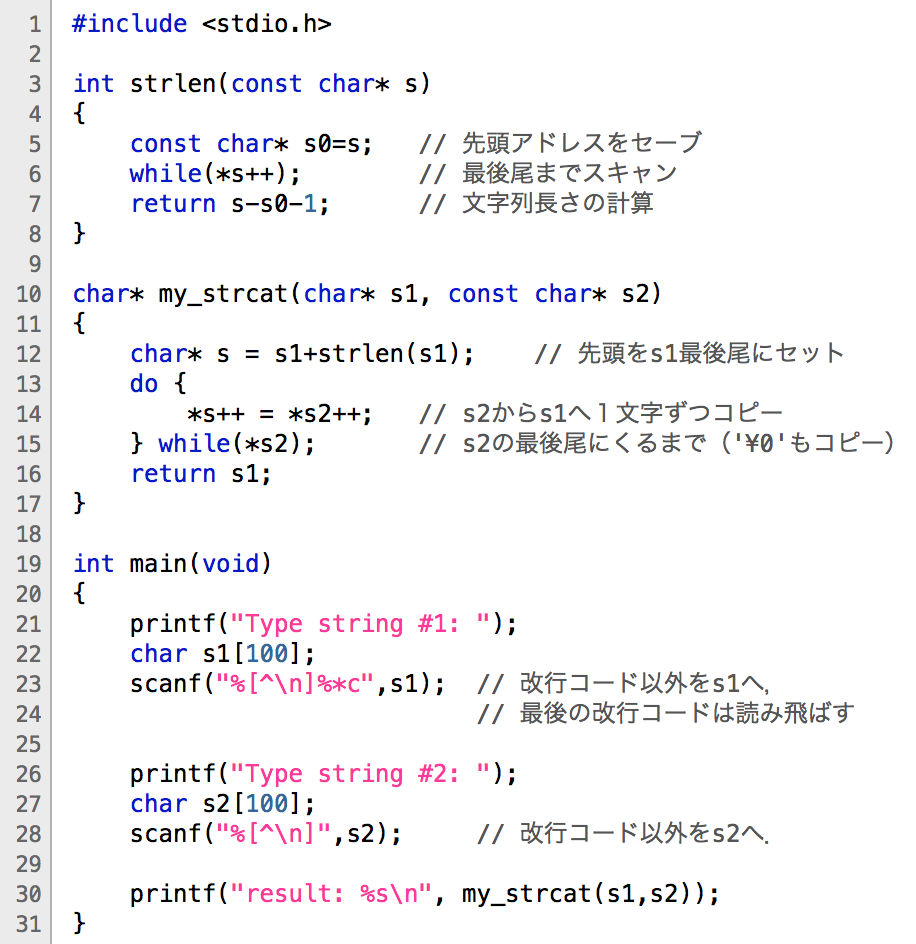Click "my_strcat(s1,s2));" on line 30
This screenshot has width=916, height=944.
(591, 895)
